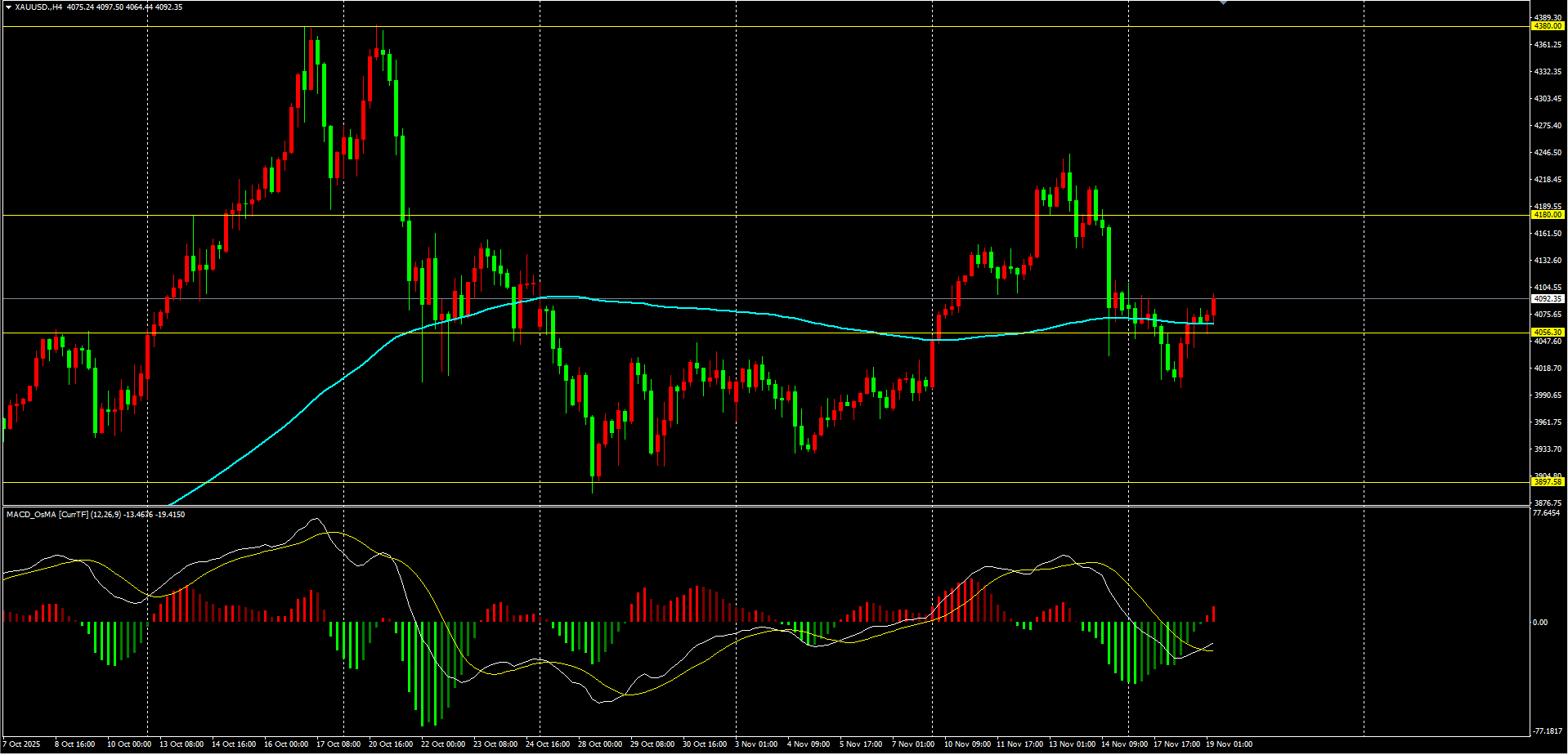Click the 77.6454 value on MACD scale

click(x=1546, y=513)
